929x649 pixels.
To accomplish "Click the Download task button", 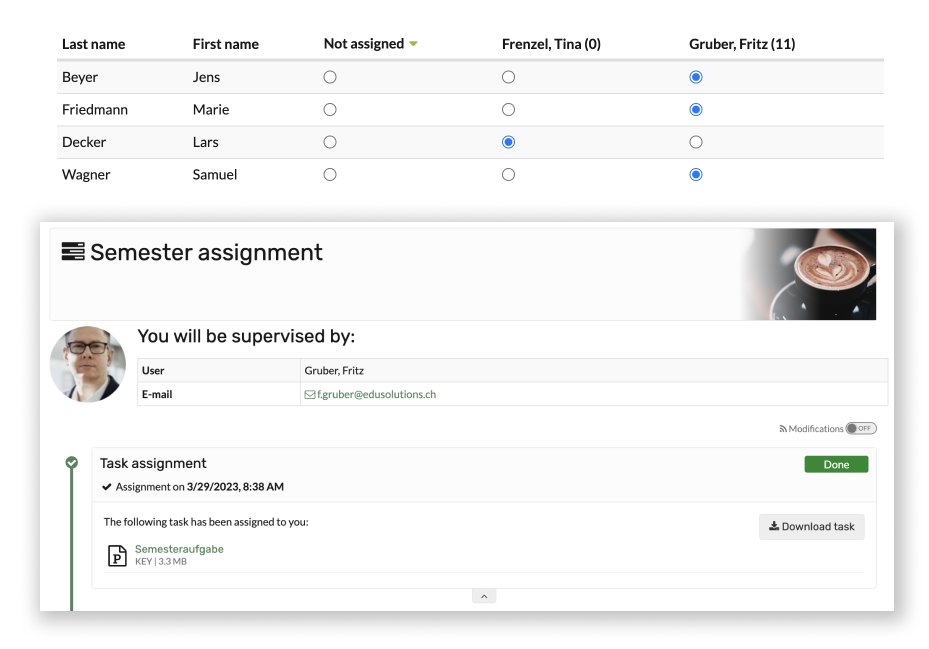I will [812, 526].
